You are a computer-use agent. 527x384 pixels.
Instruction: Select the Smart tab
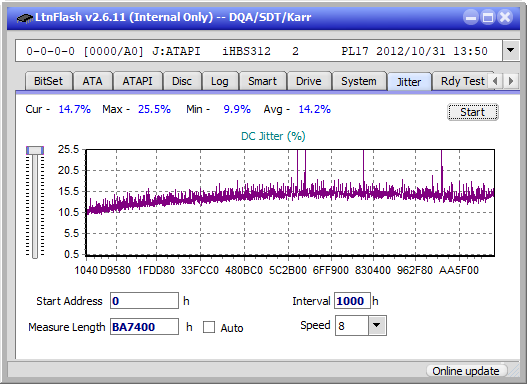pyautogui.click(x=262, y=81)
